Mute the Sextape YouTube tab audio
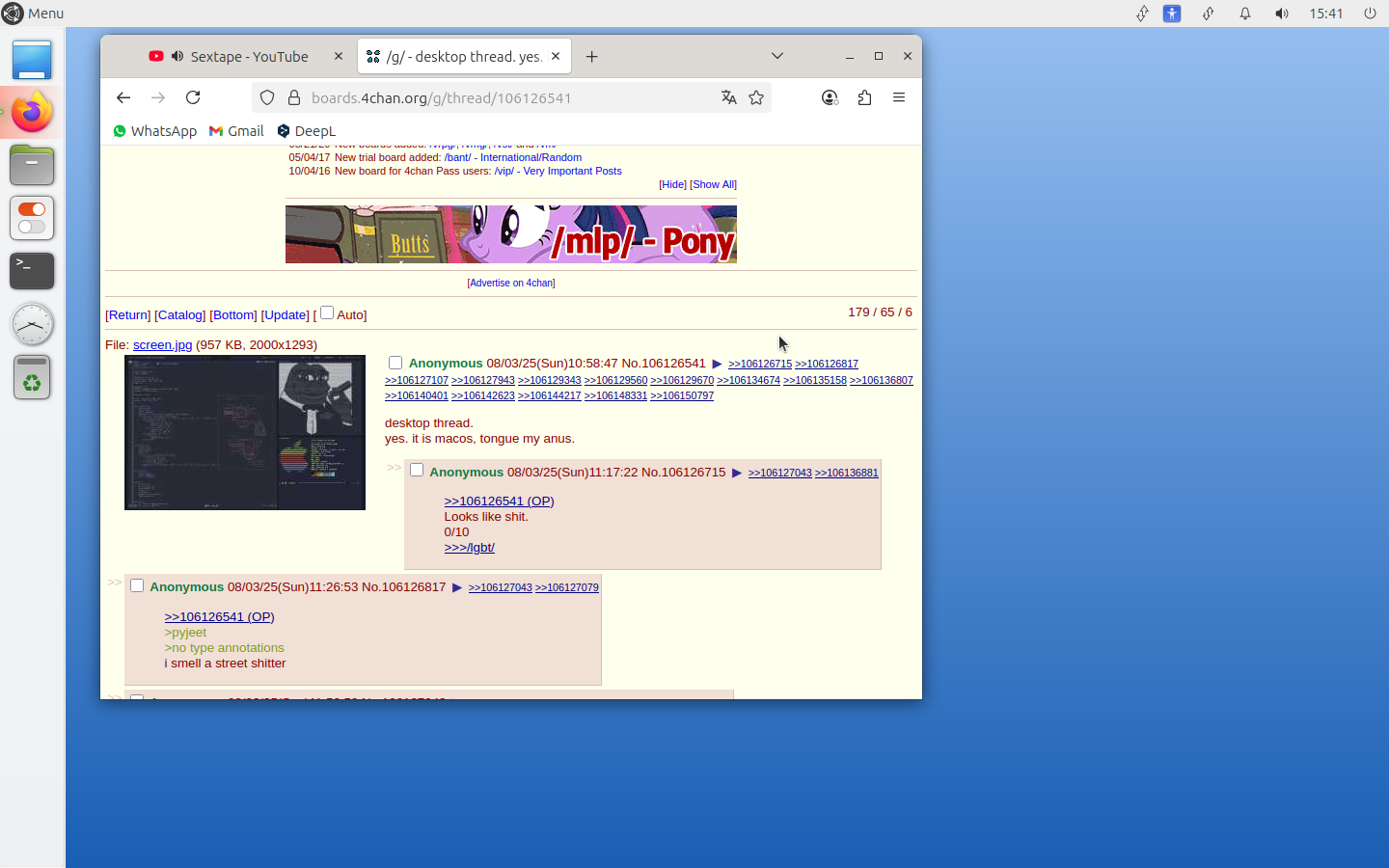Viewport: 1389px width, 868px height. 177,57
